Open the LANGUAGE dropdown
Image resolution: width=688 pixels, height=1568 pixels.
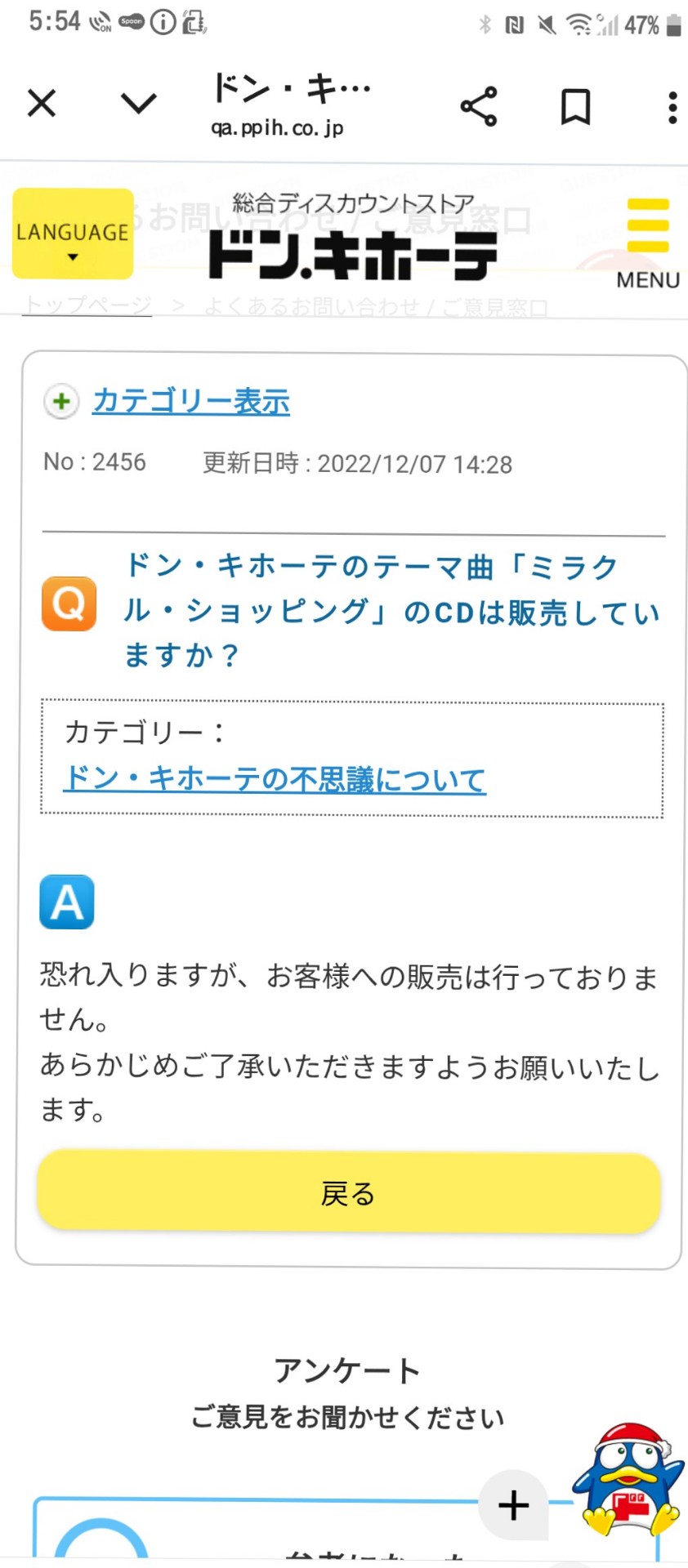click(x=71, y=234)
